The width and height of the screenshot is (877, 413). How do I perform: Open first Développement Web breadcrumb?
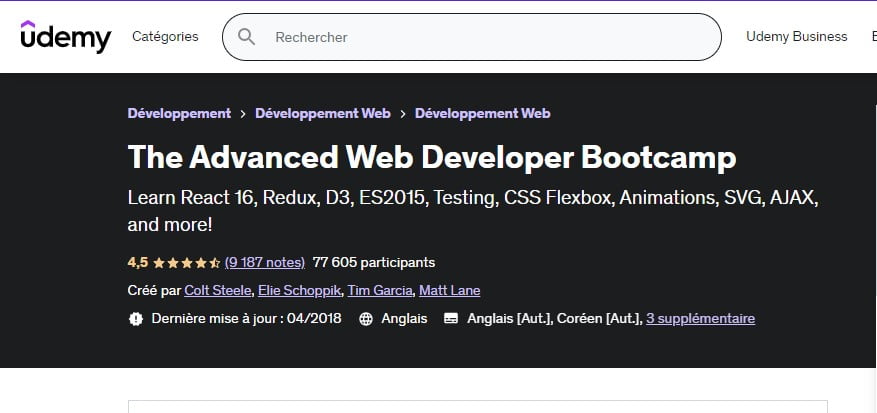323,113
